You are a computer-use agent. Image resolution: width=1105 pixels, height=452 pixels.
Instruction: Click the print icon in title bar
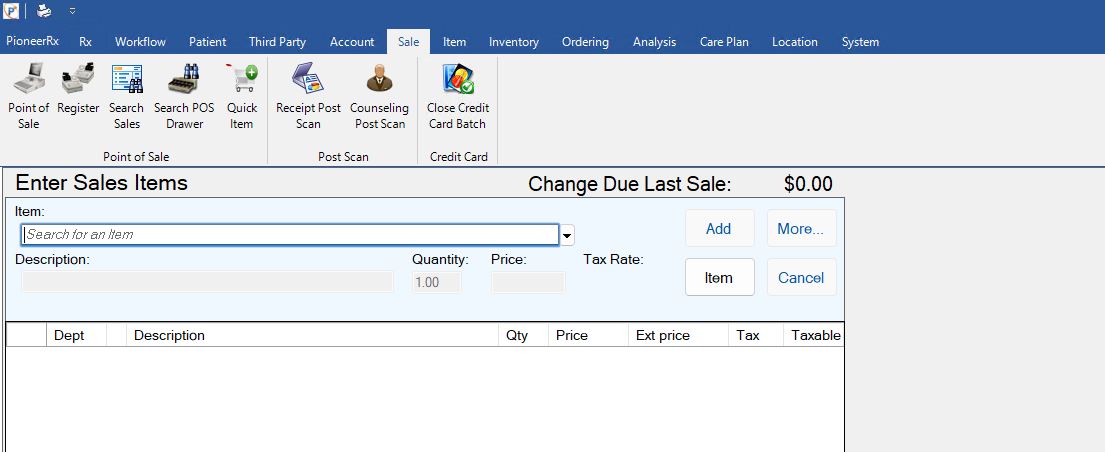pos(44,11)
